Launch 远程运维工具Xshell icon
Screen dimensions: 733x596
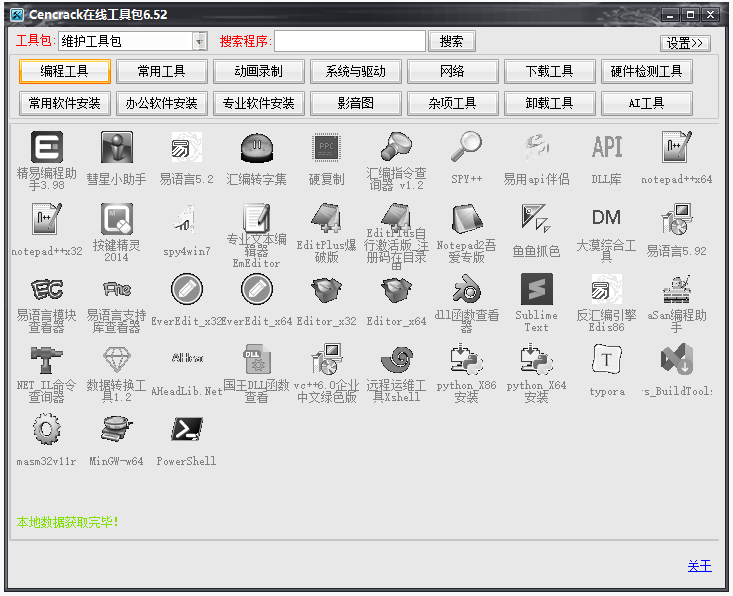(x=396, y=361)
